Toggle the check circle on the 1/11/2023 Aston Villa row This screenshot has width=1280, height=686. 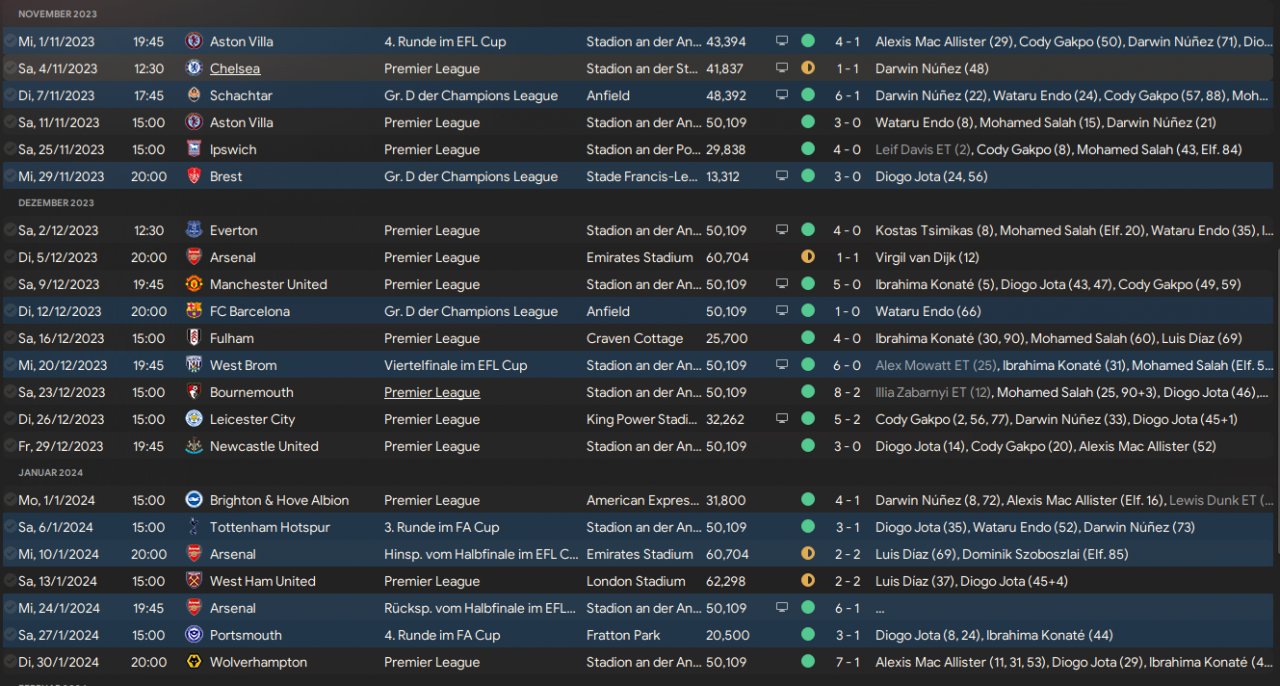(10, 41)
